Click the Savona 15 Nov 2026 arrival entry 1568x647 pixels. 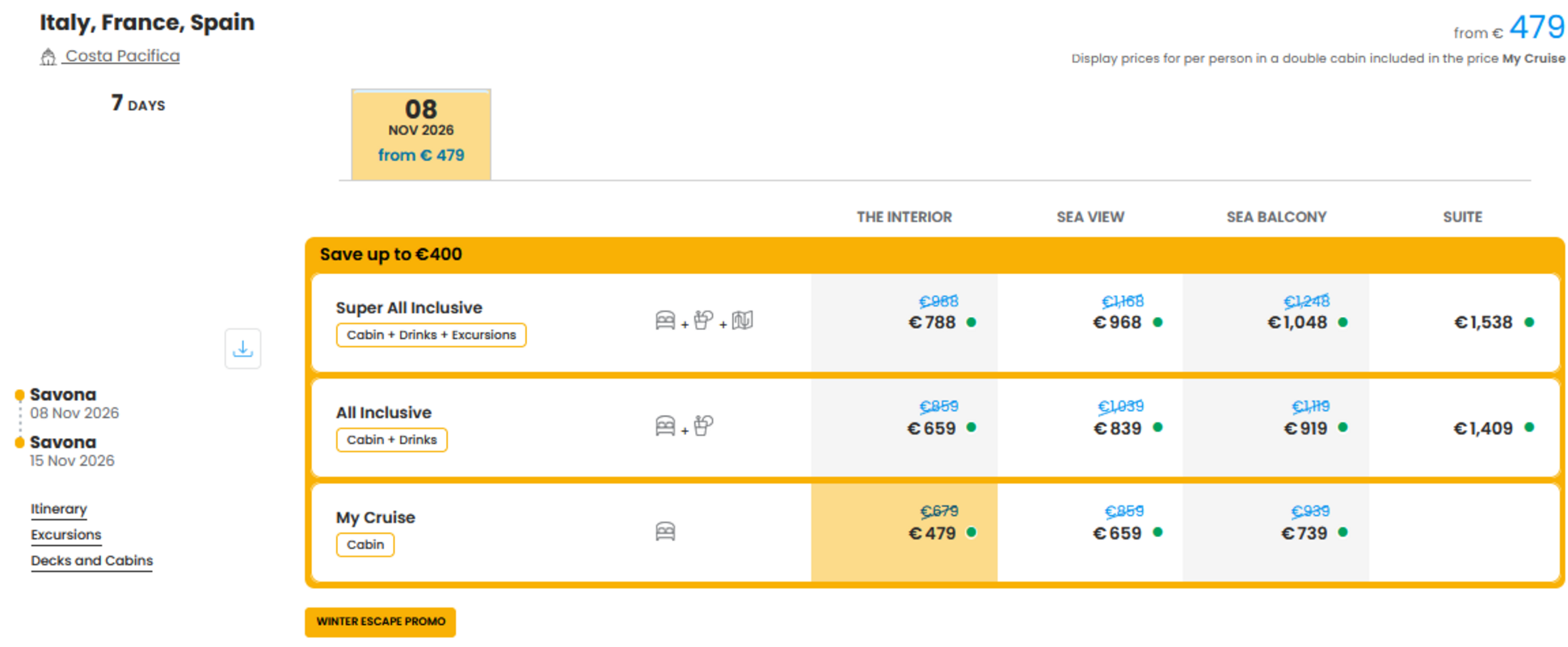pos(72,451)
